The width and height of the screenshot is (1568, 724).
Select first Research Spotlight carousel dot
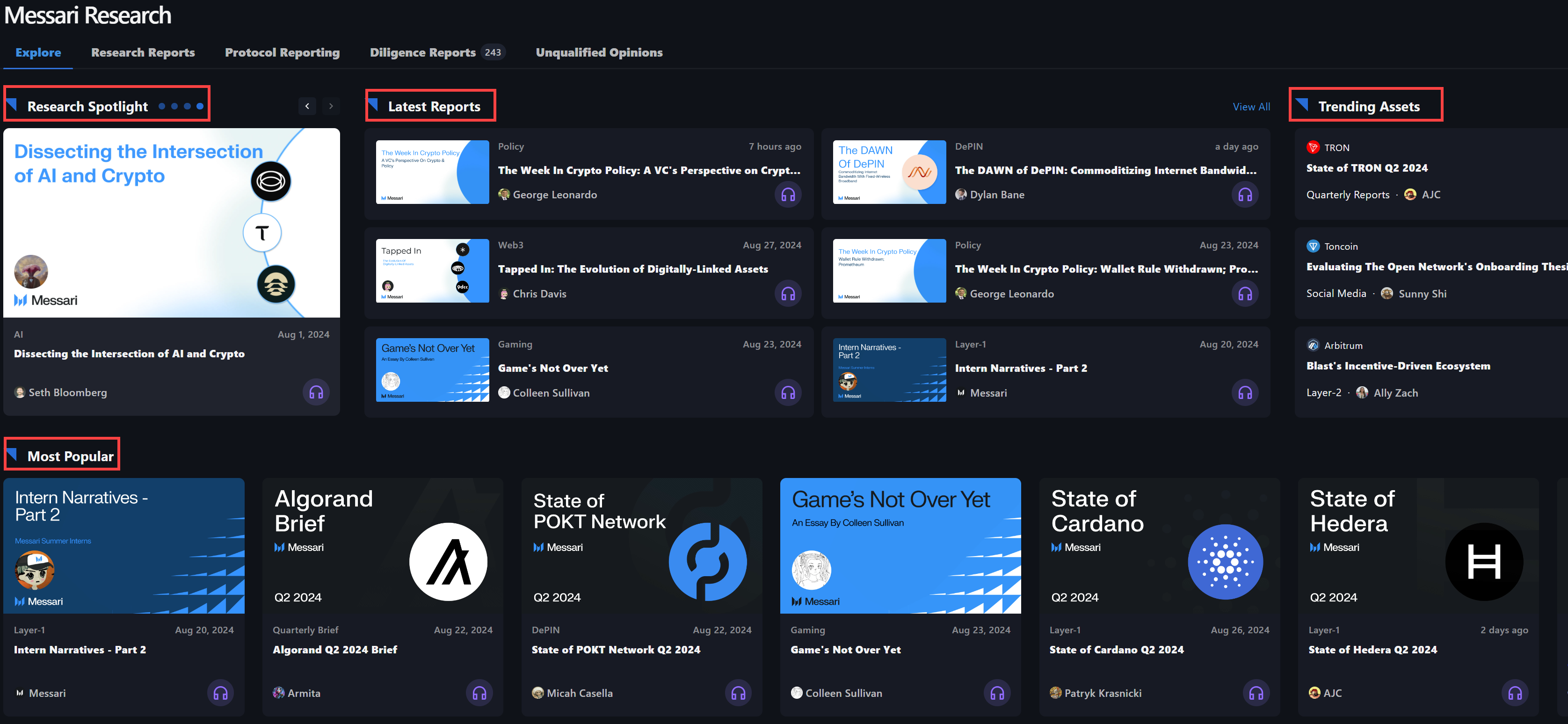162,106
